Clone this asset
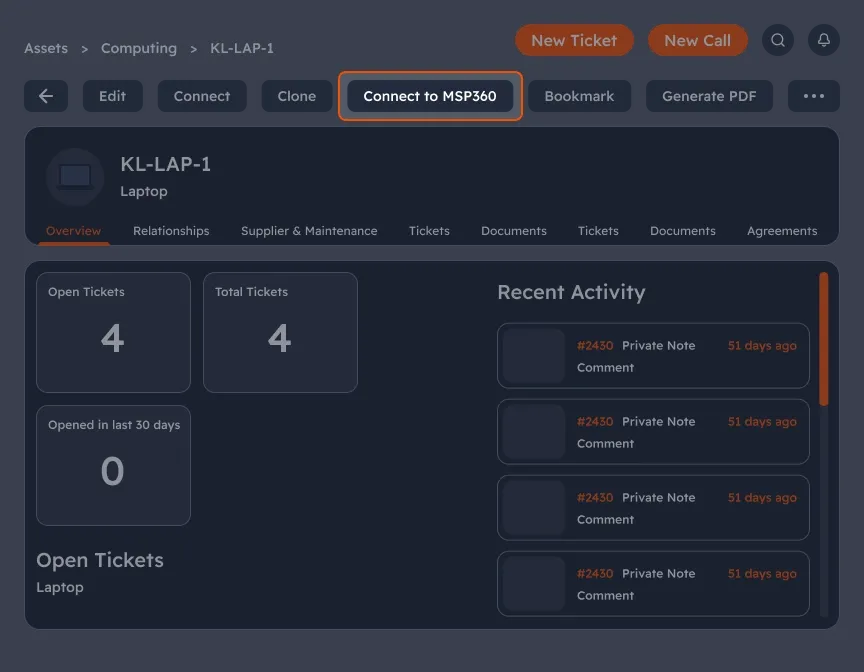Screen dimensions: 864x672 coord(296,96)
